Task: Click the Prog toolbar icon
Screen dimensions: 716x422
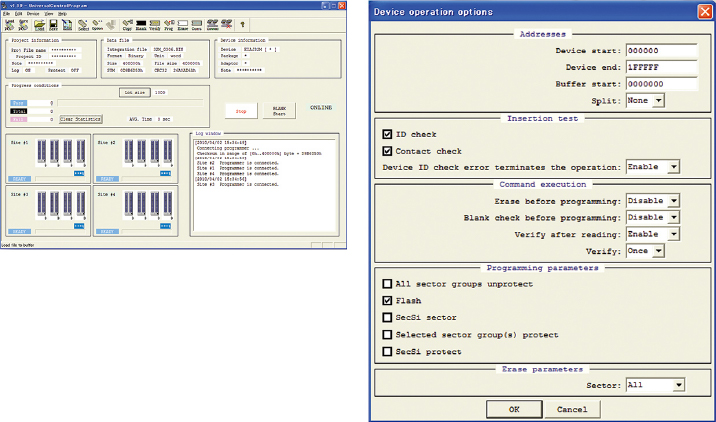Action: (169, 25)
